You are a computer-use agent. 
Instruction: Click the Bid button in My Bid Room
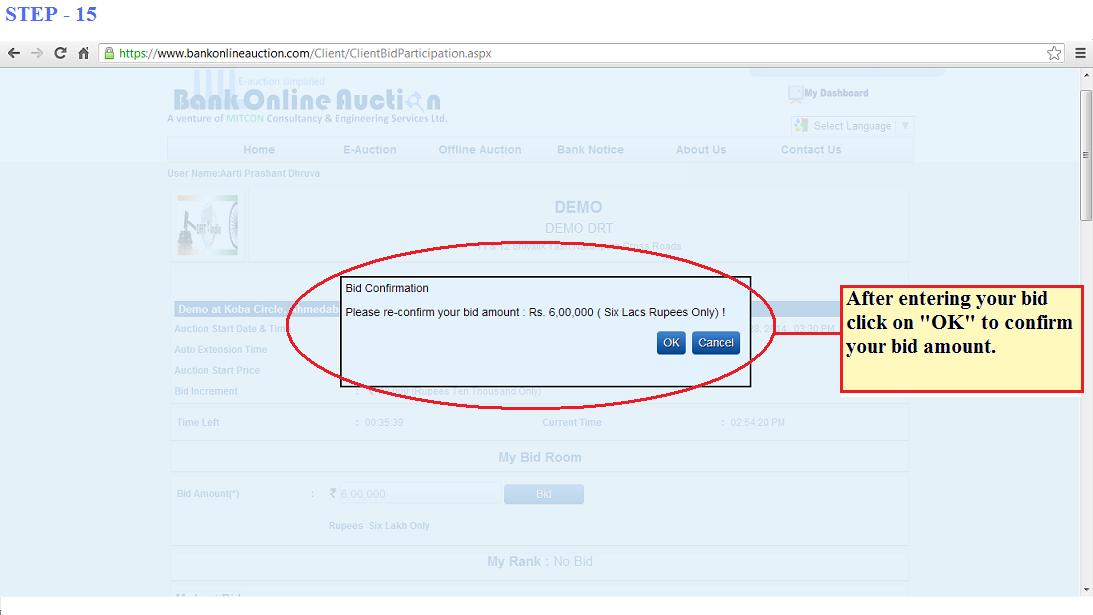tap(544, 494)
